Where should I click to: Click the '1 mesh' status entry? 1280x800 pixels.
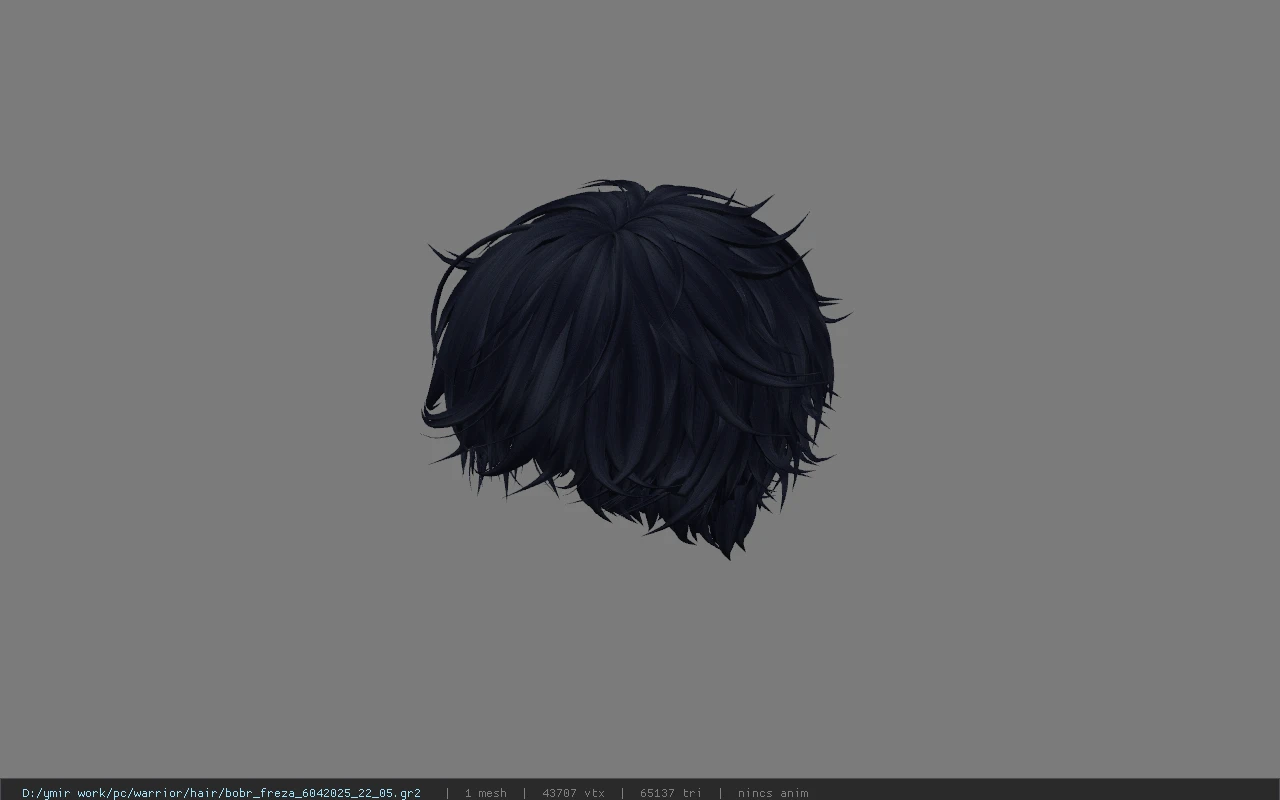(485, 793)
